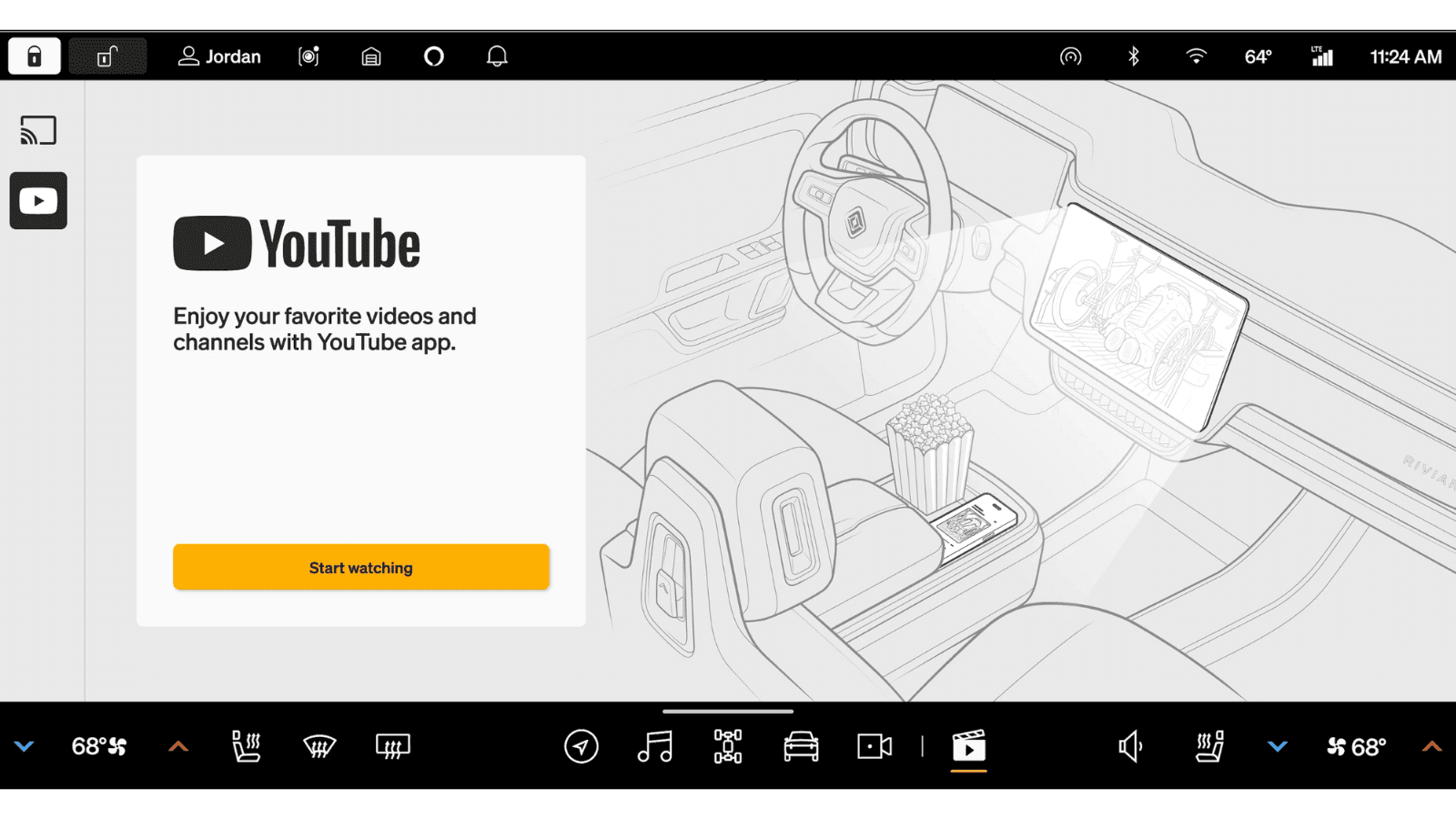Open the screen casting app in sidebar
The height and width of the screenshot is (819, 1456).
(38, 131)
